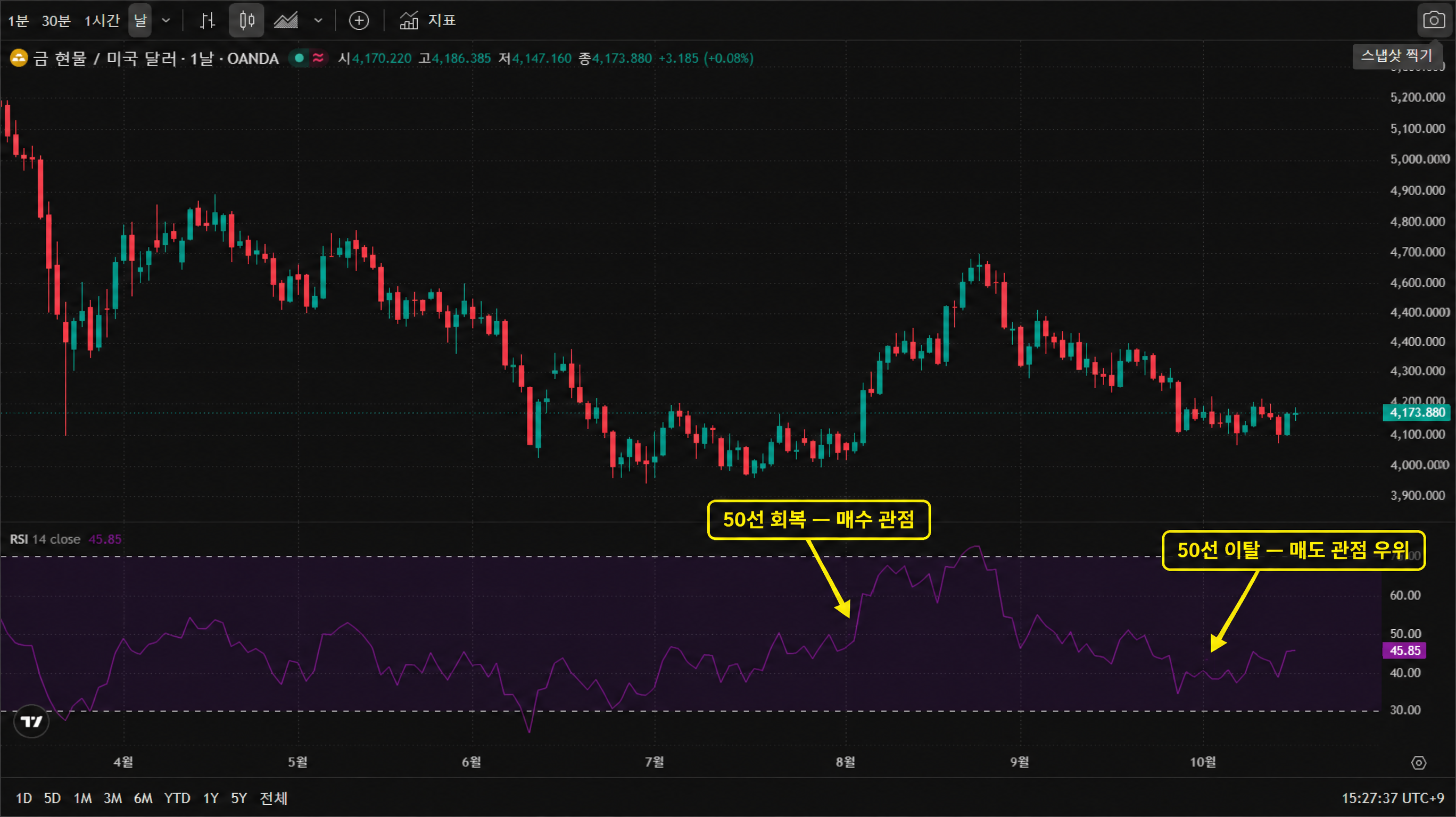This screenshot has width=1456, height=817.
Task: Select the 날 daily timeframe
Action: tap(139, 20)
